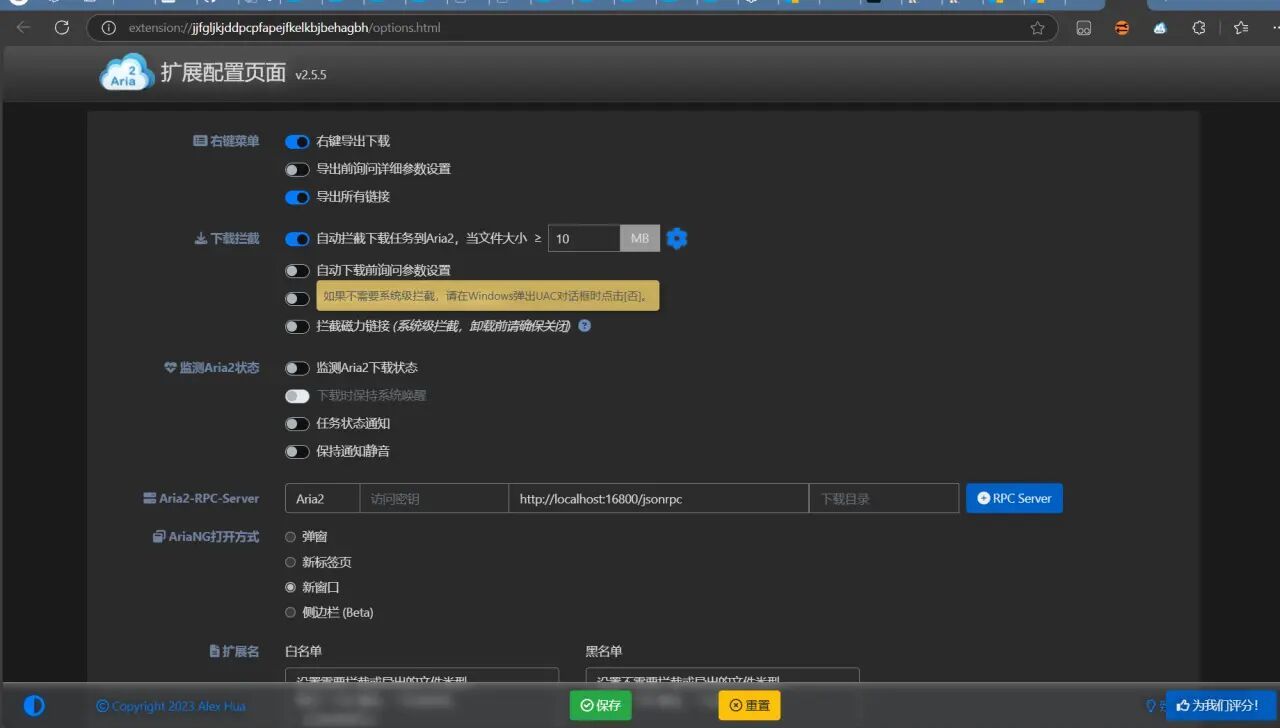Turn on 监测Aria2下载状态 switch
The image size is (1280, 728).
click(x=297, y=368)
